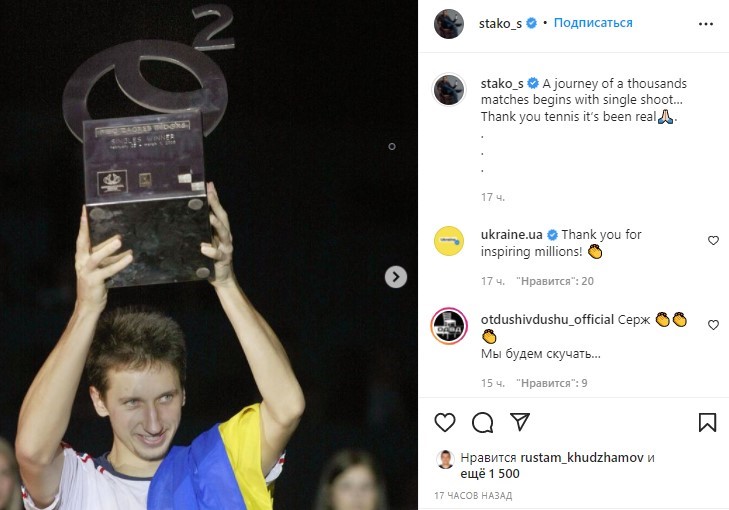This screenshot has height=510, width=729.
Task: View the ещё 1 500 likes list
Action: [x=490, y=474]
